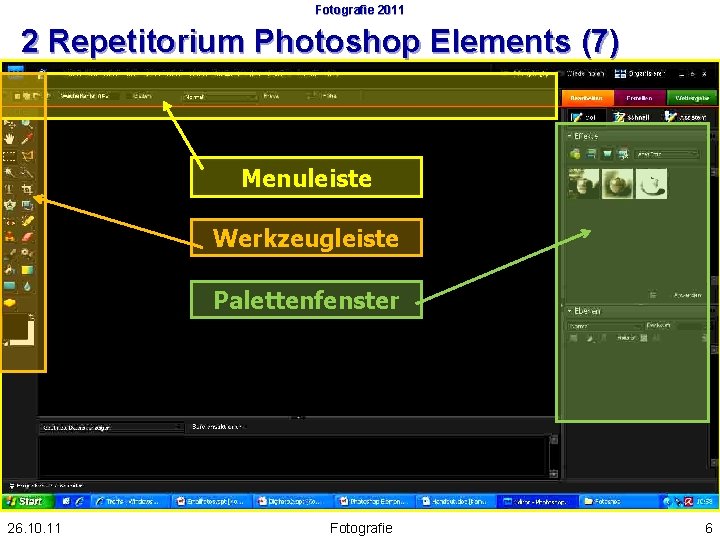720x540 pixels.
Task: Select the Straighten tool
Action: pos(27,205)
